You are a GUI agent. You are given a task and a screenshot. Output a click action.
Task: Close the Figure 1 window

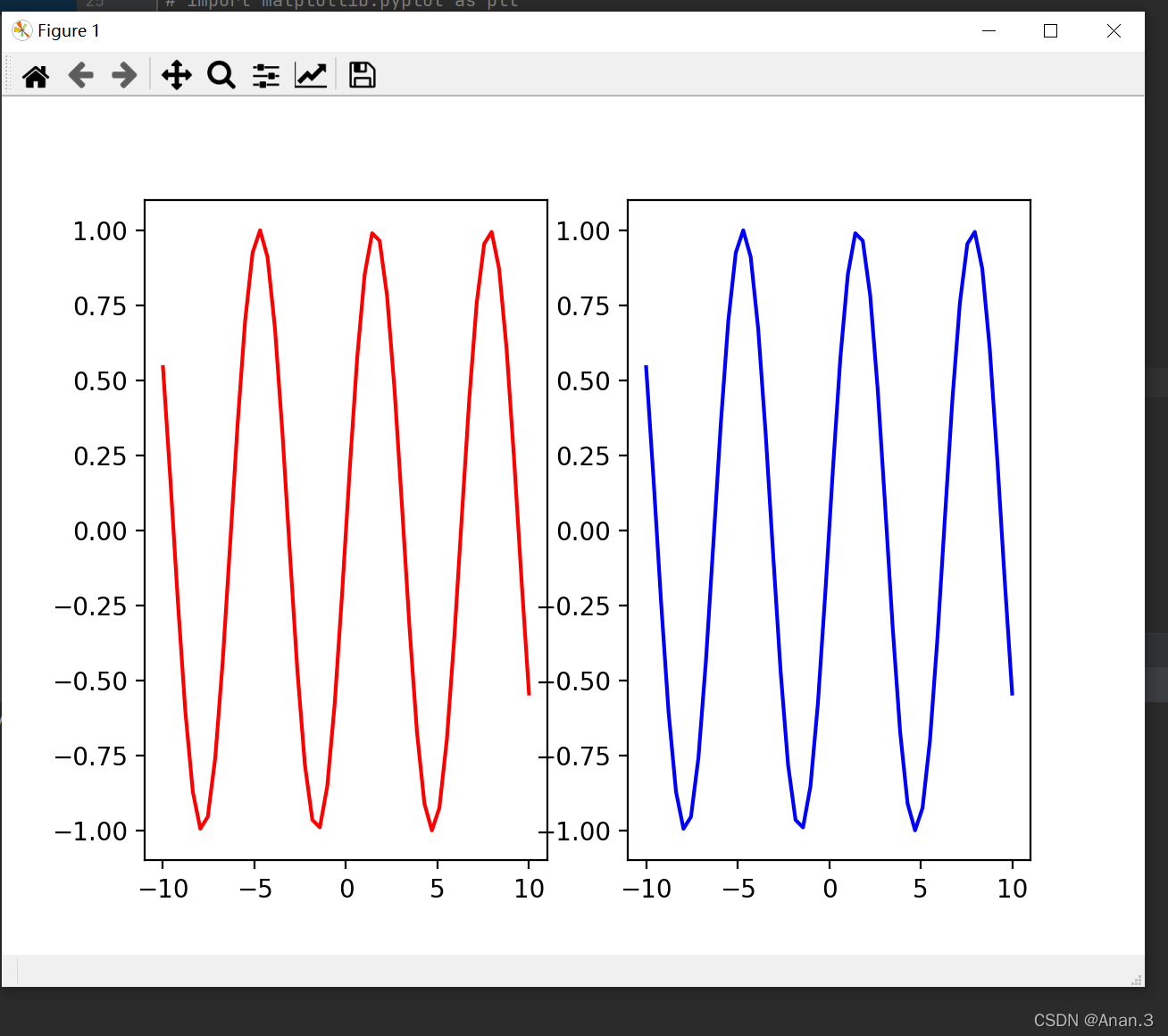click(1114, 30)
